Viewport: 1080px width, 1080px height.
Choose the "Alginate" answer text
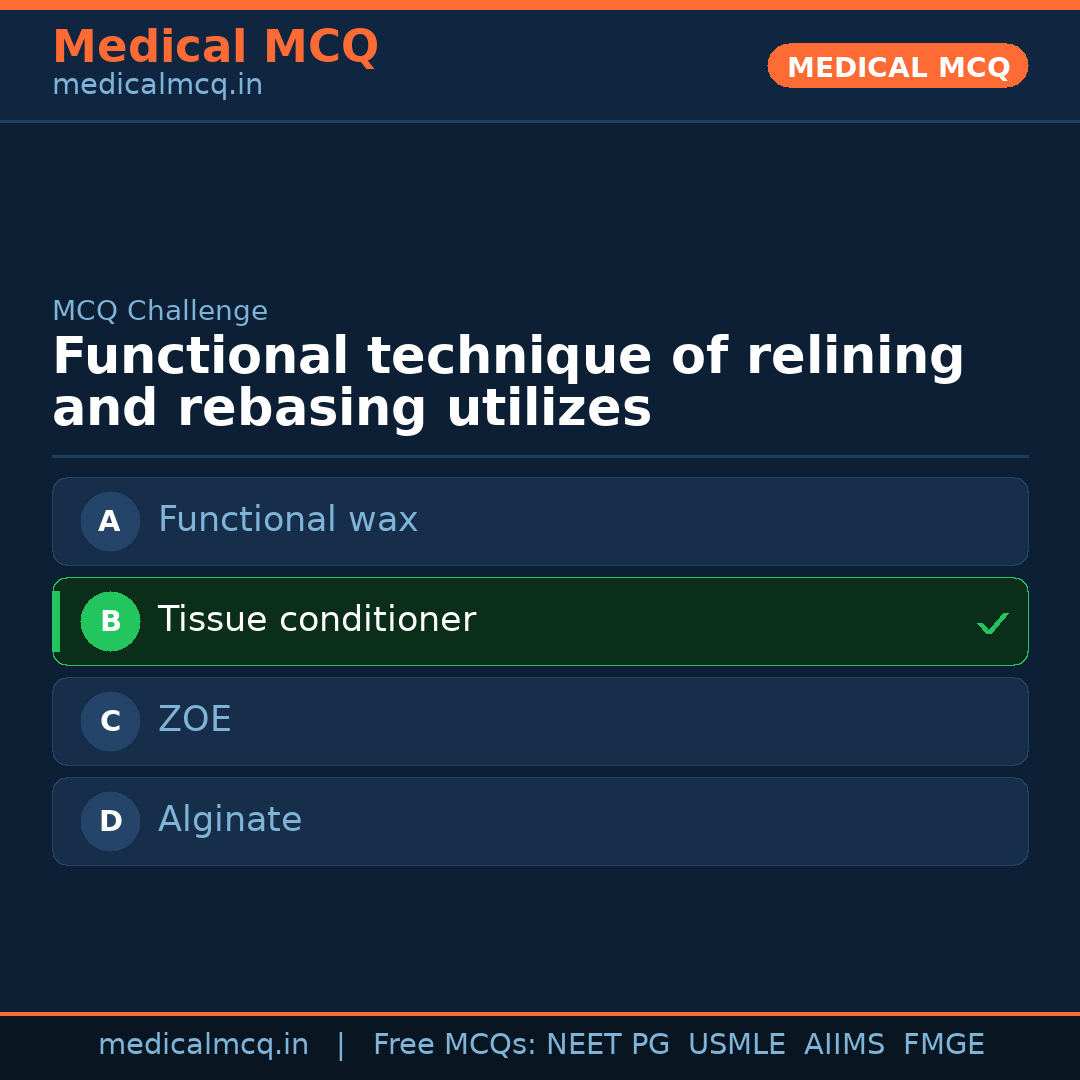(x=230, y=820)
